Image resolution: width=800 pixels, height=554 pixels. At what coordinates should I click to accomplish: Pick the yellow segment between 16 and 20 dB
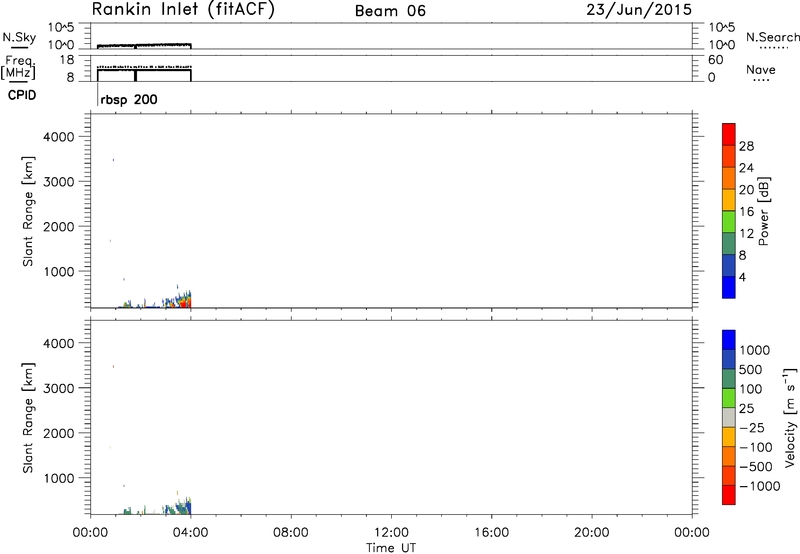click(x=729, y=200)
